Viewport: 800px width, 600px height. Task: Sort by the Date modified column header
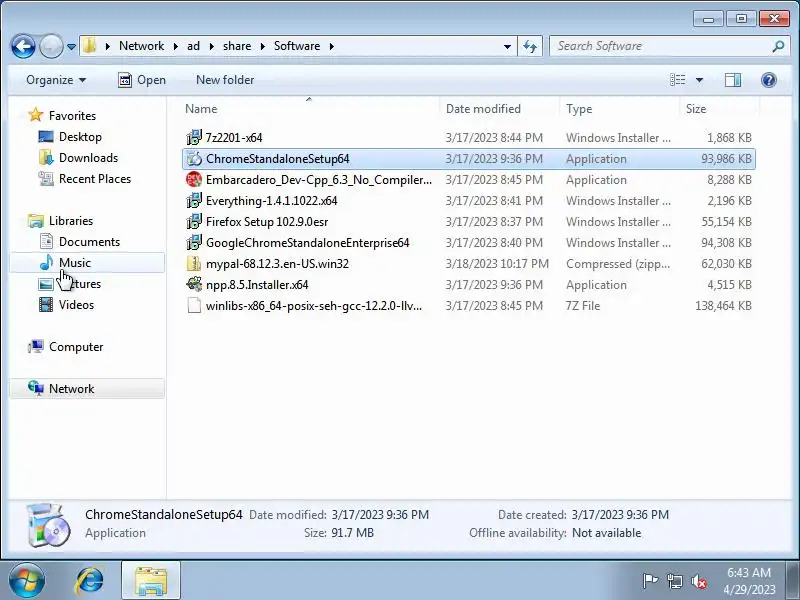pyautogui.click(x=499, y=109)
